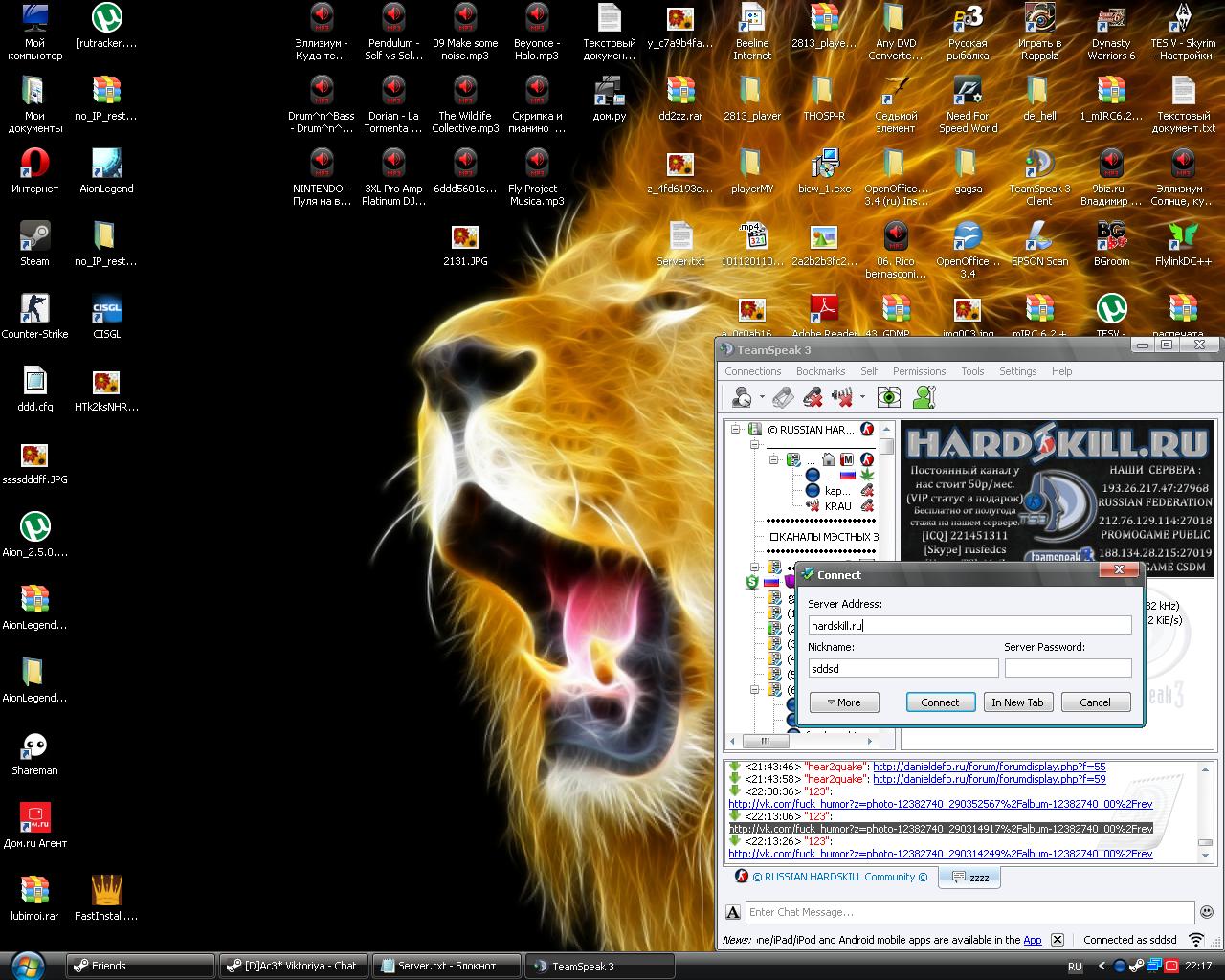Open the emoticon smiley picker in chat

1206,912
